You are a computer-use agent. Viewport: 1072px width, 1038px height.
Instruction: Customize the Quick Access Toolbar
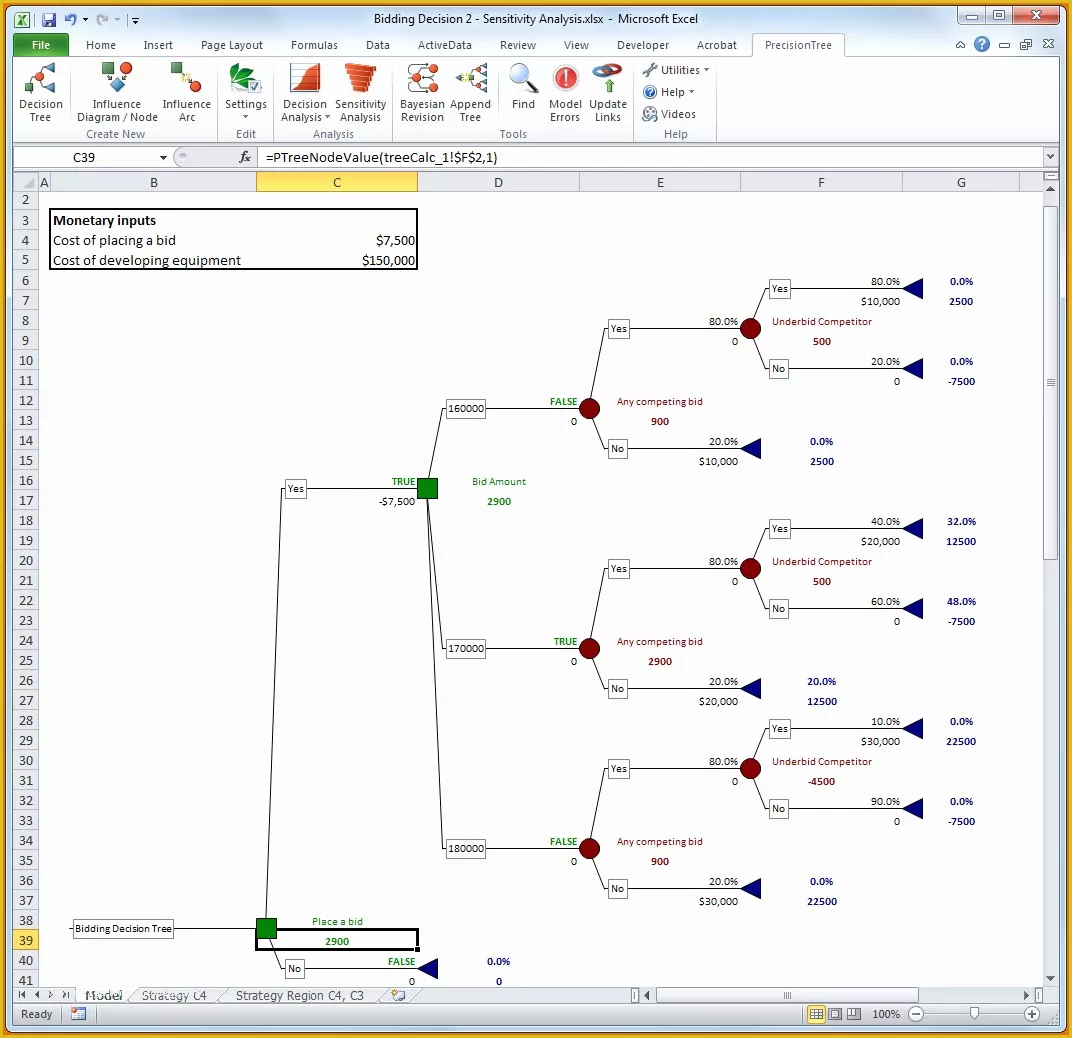pyautogui.click(x=135, y=21)
